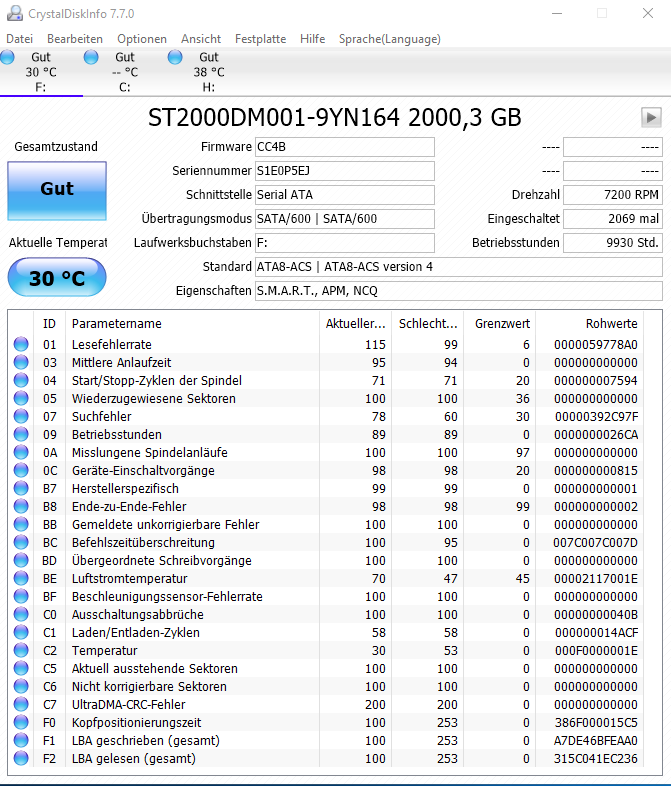The height and width of the screenshot is (786, 671).
Task: Click the Firmware field CC4B
Action: point(345,147)
